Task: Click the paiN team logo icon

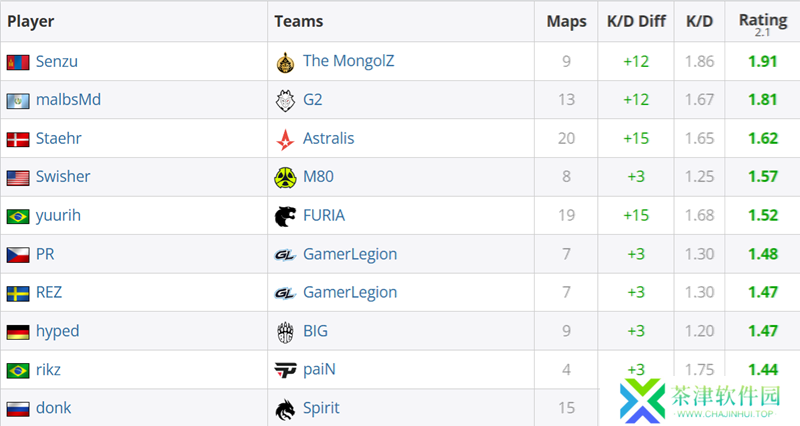Action: 285,370
